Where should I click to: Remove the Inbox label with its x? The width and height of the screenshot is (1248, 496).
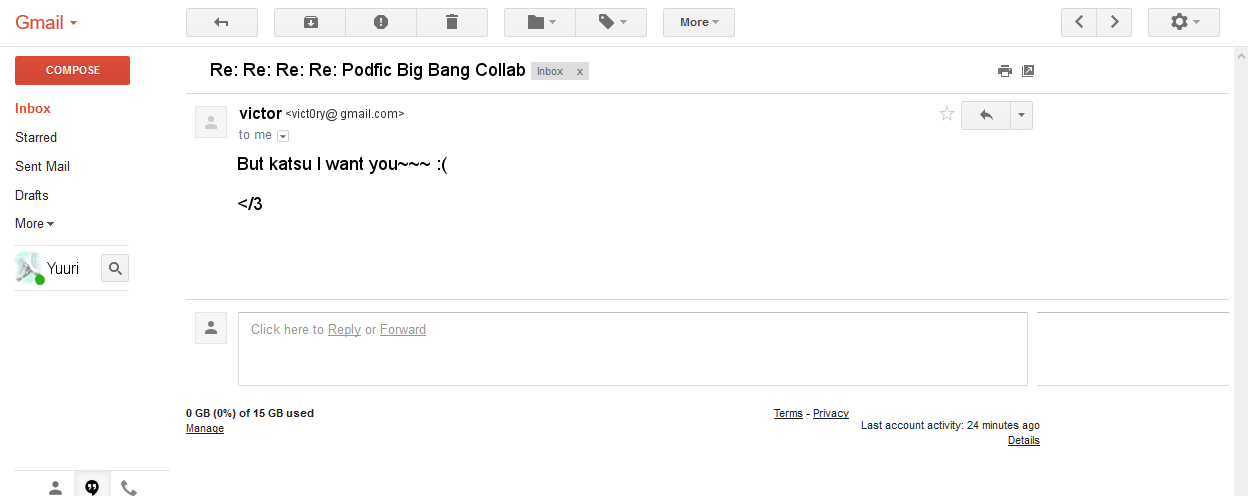[x=580, y=72]
